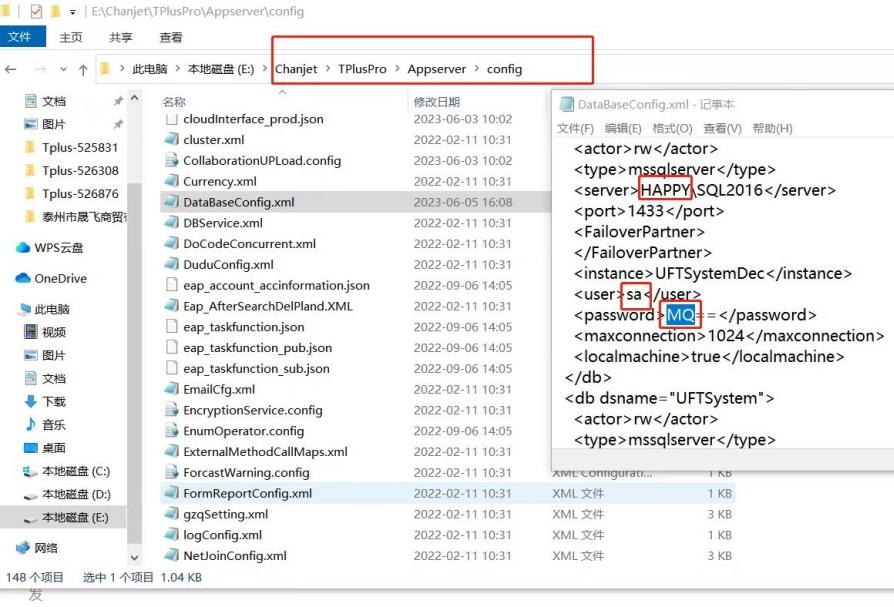Expand chevron after 此电脑 in breadcrumb

(177, 69)
